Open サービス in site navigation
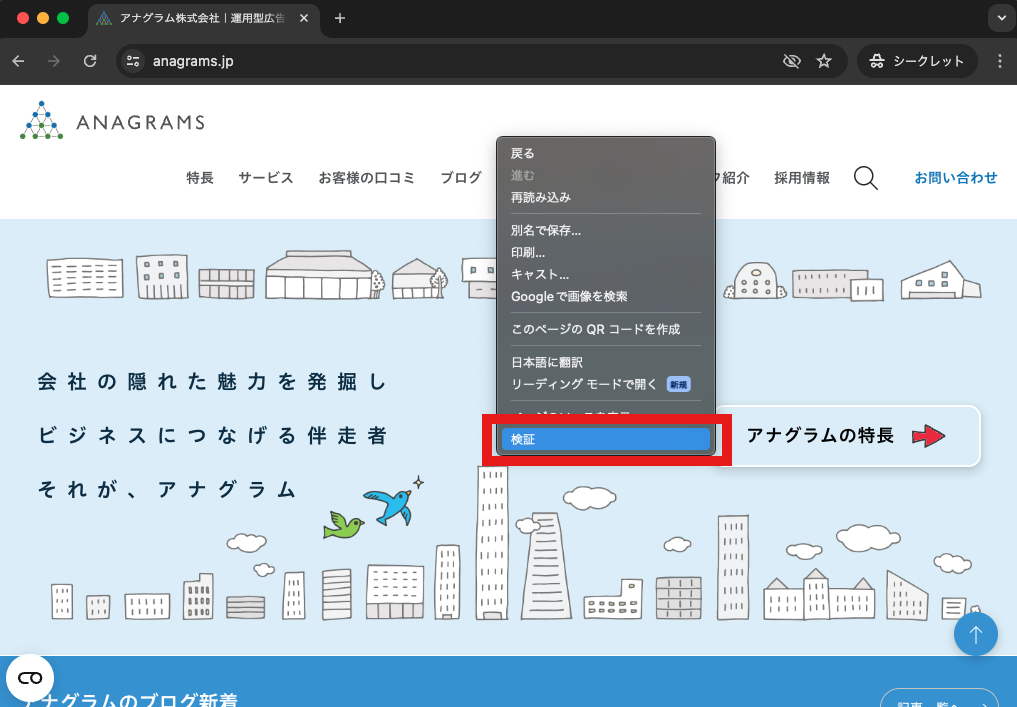Screen dimensions: 1017x707 (x=265, y=178)
